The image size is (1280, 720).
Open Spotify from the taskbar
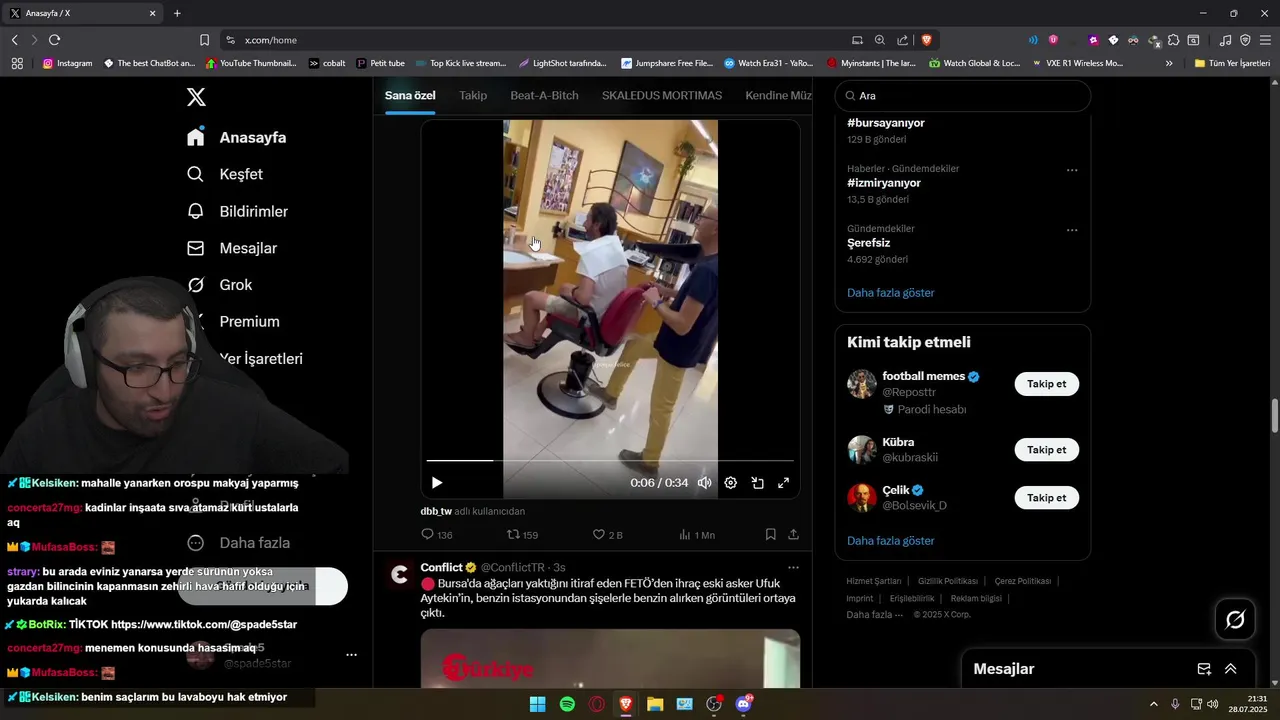pos(567,704)
